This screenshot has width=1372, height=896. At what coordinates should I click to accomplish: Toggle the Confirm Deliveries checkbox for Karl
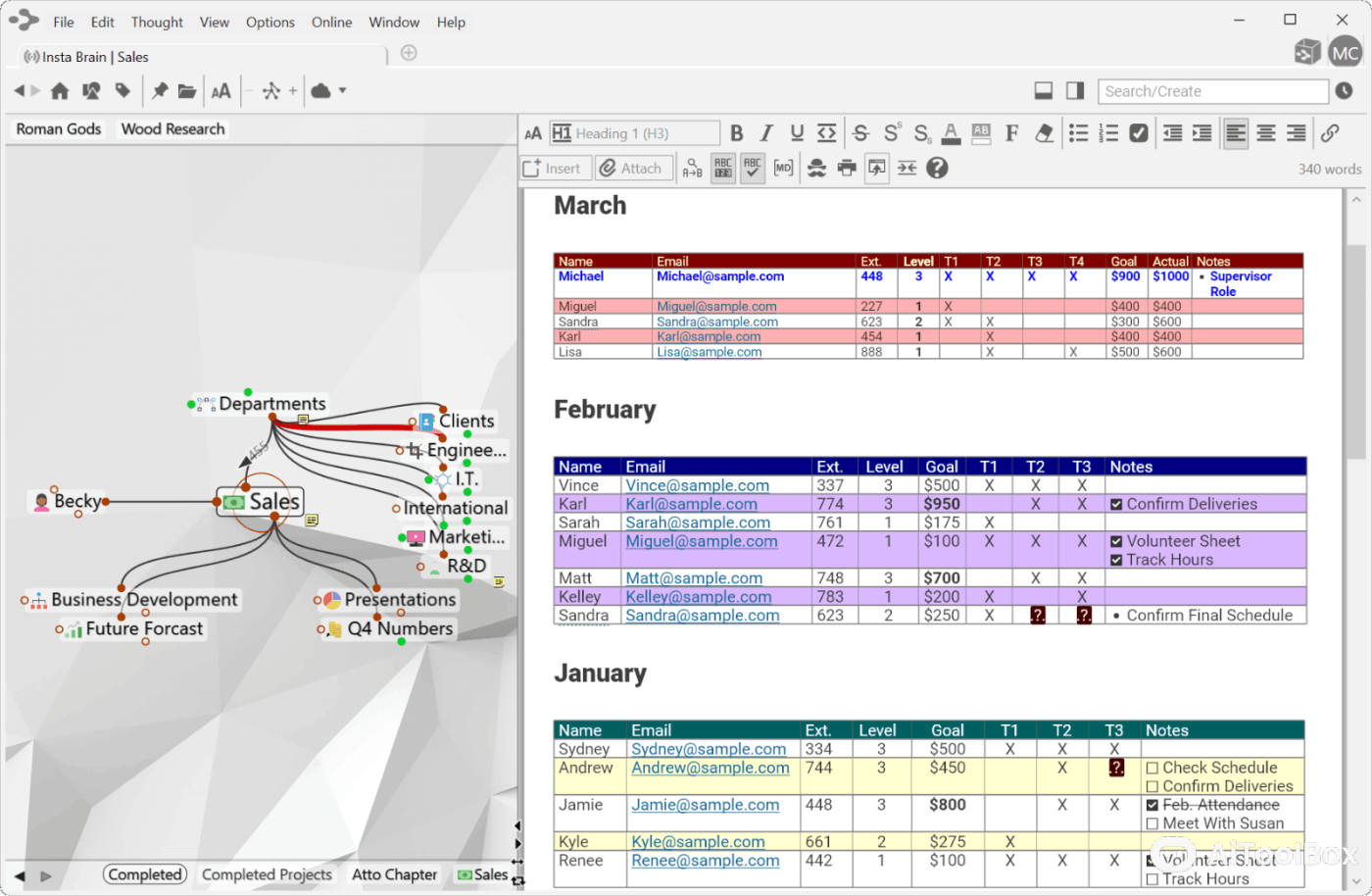[x=1116, y=505]
